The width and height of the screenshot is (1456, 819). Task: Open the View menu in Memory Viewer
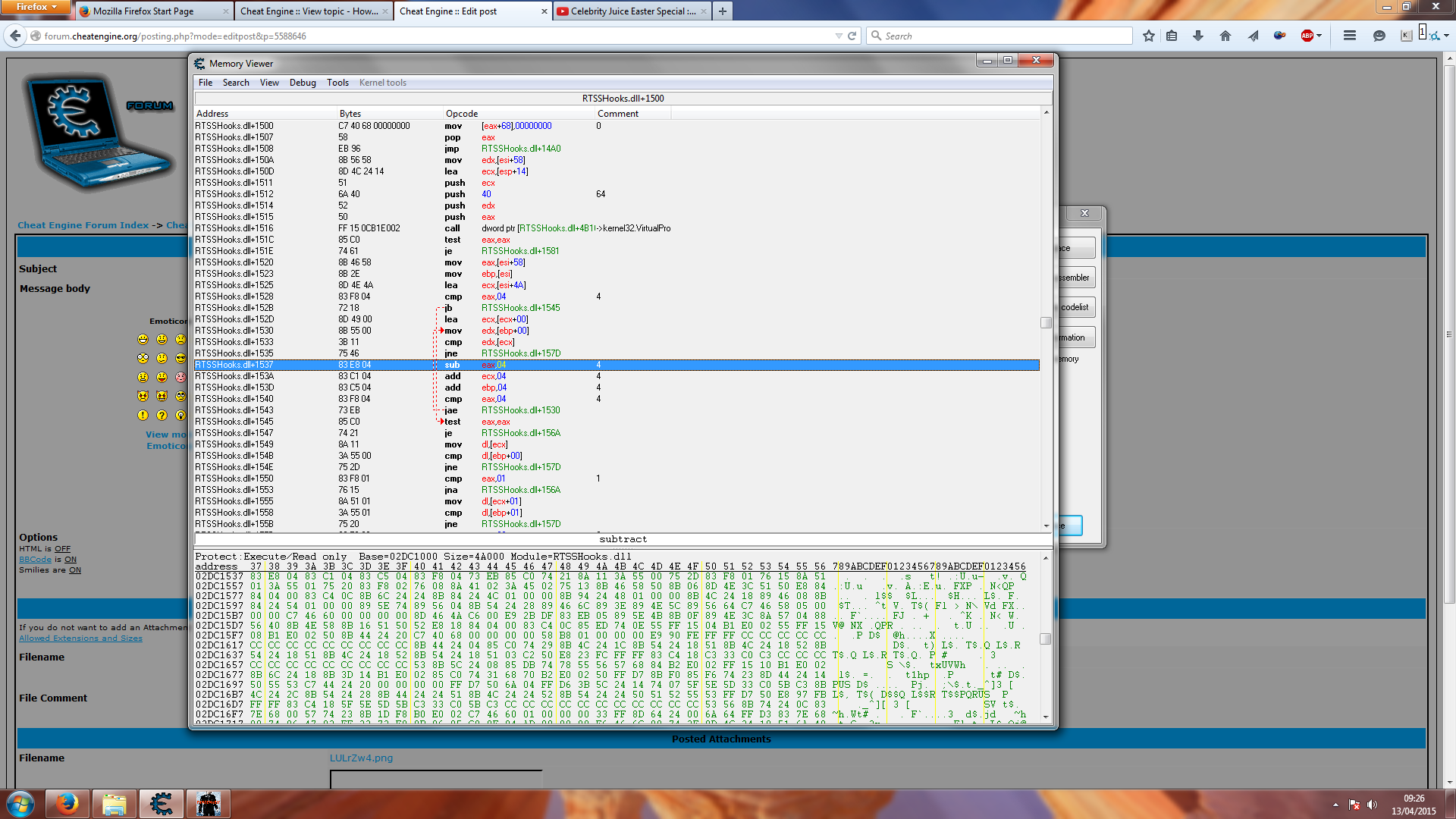coord(269,83)
